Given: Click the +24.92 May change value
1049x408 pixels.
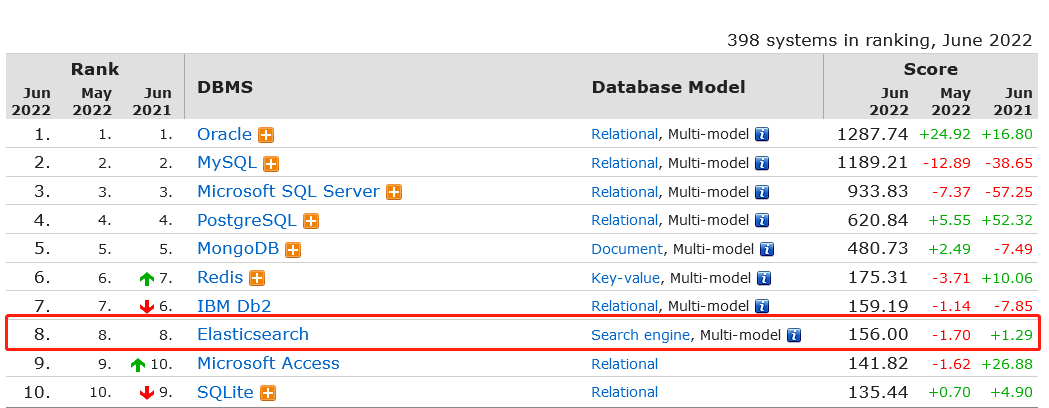Looking at the screenshot, I should click(x=945, y=134).
